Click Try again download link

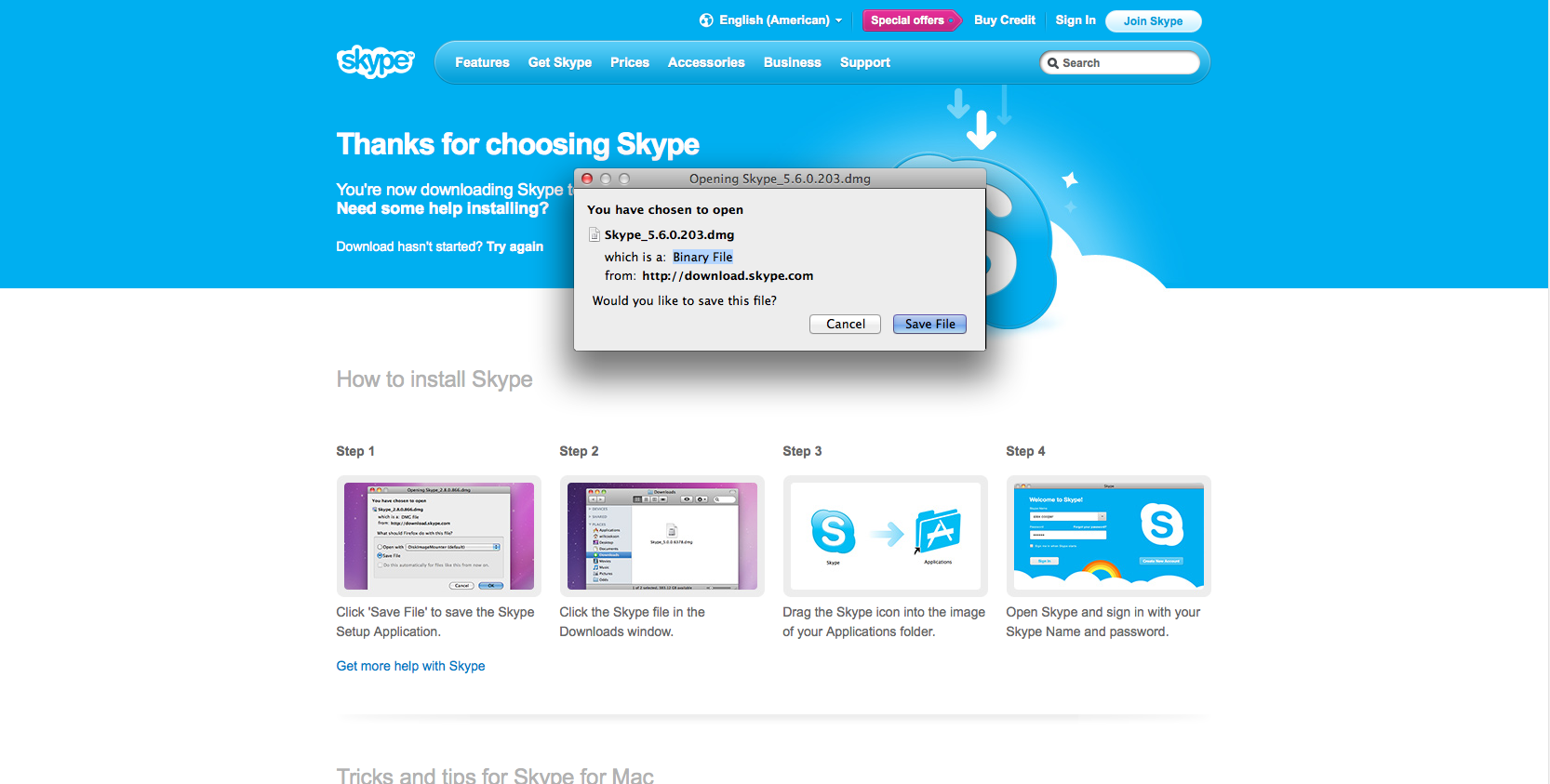[514, 246]
